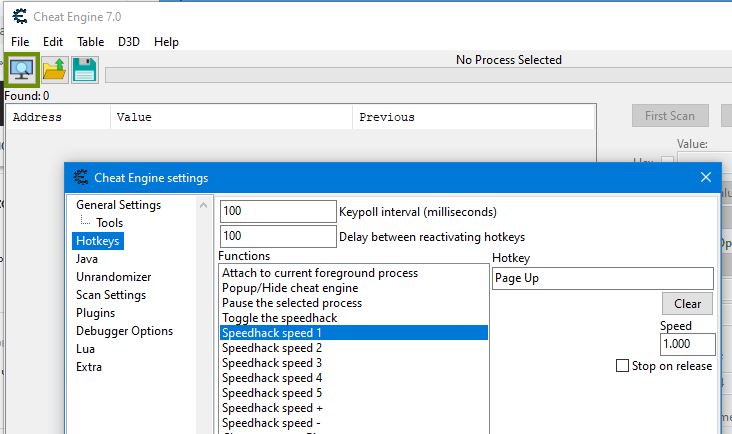Select the Extra settings page
Image resolution: width=732 pixels, height=434 pixels.
pos(89,367)
